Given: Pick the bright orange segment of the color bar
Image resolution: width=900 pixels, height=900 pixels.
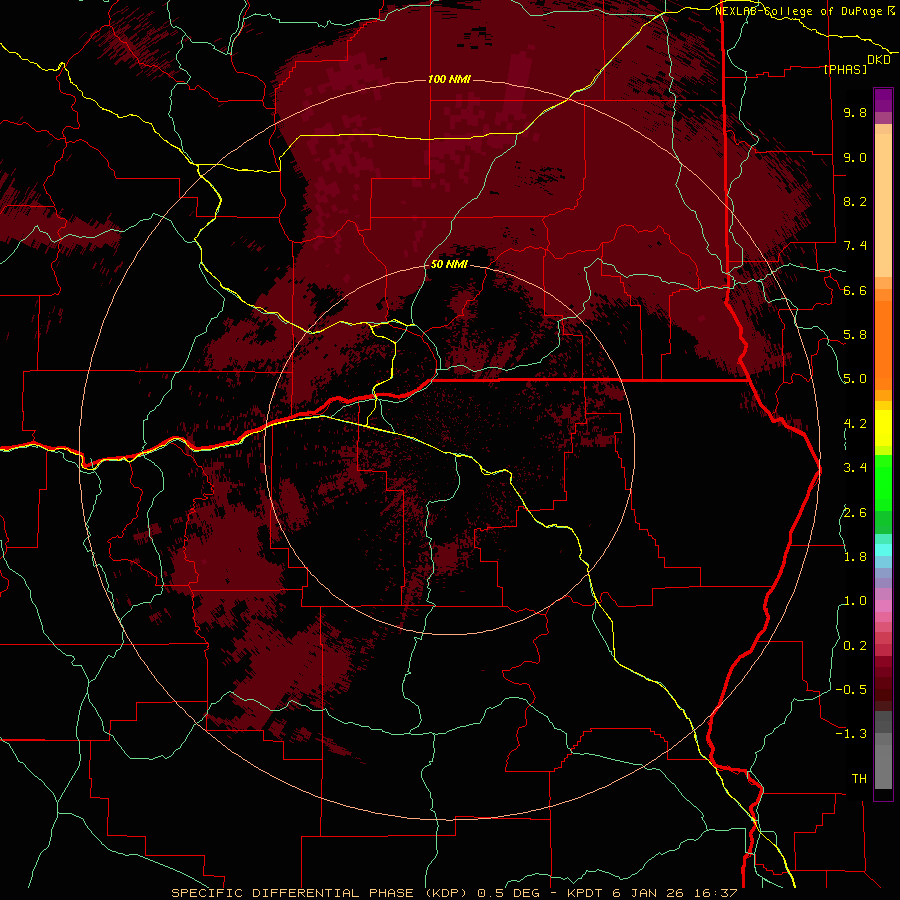Looking at the screenshot, I should click(883, 344).
